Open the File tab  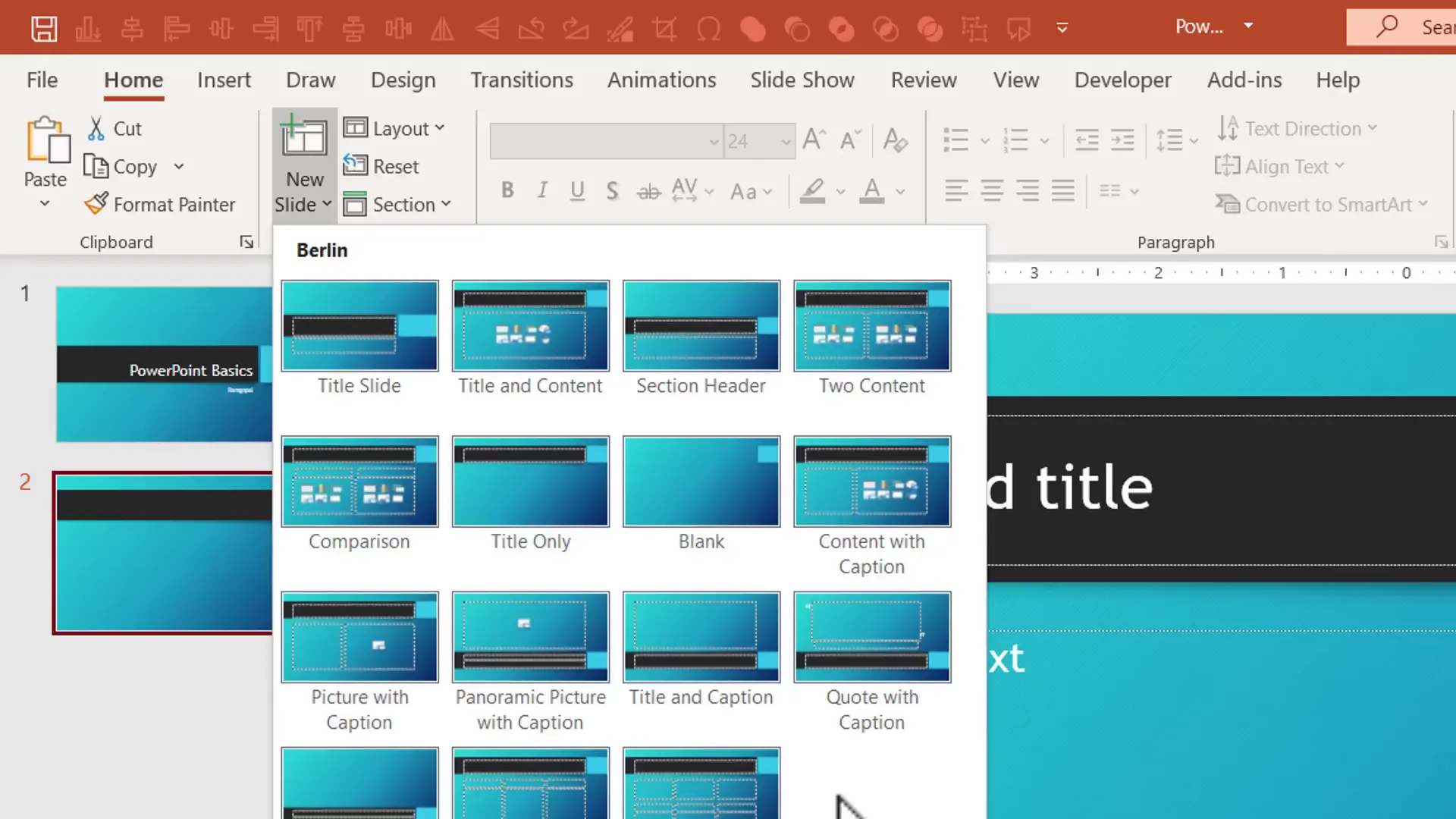[x=42, y=80]
